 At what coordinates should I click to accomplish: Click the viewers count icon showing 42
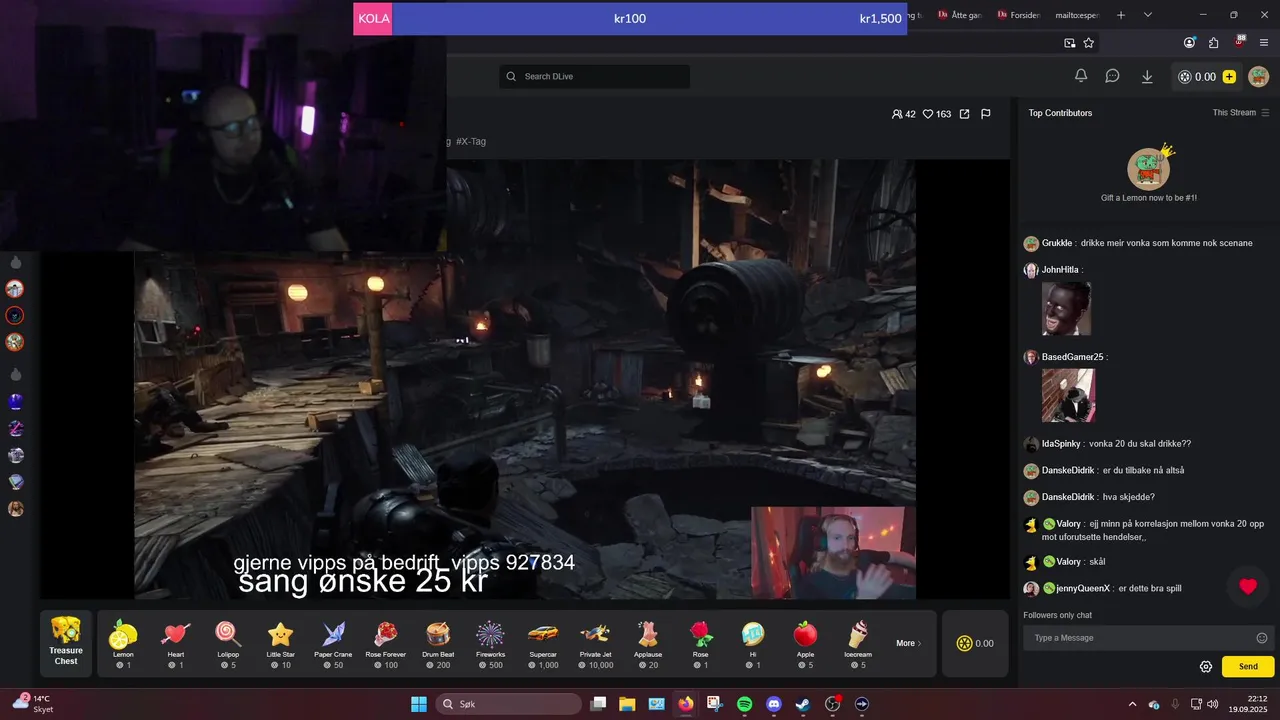[897, 114]
